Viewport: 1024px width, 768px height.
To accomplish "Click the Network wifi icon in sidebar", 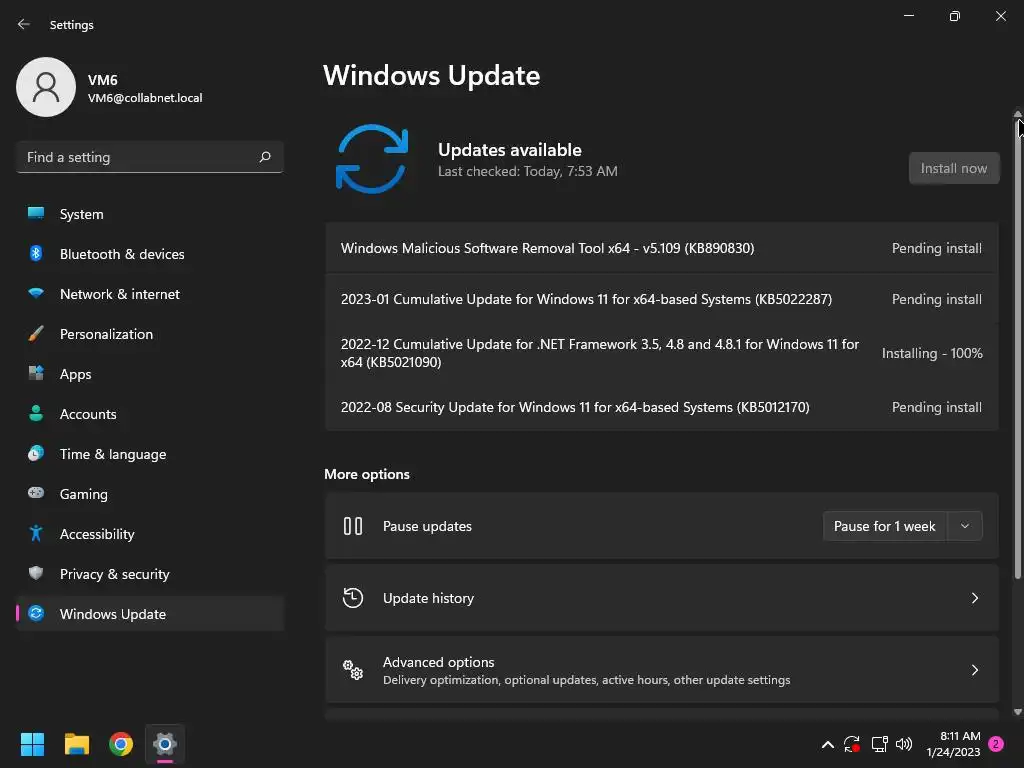I will pos(36,293).
